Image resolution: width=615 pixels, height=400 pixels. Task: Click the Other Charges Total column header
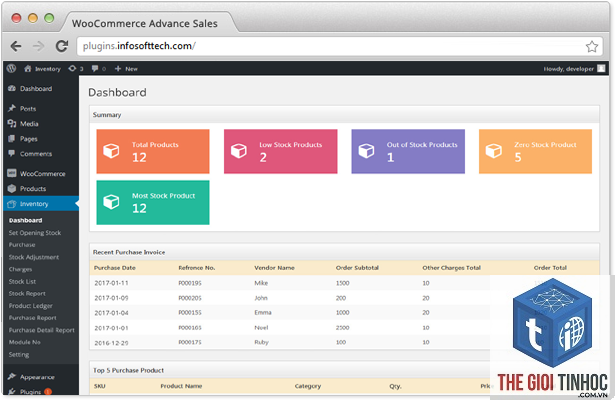point(451,268)
